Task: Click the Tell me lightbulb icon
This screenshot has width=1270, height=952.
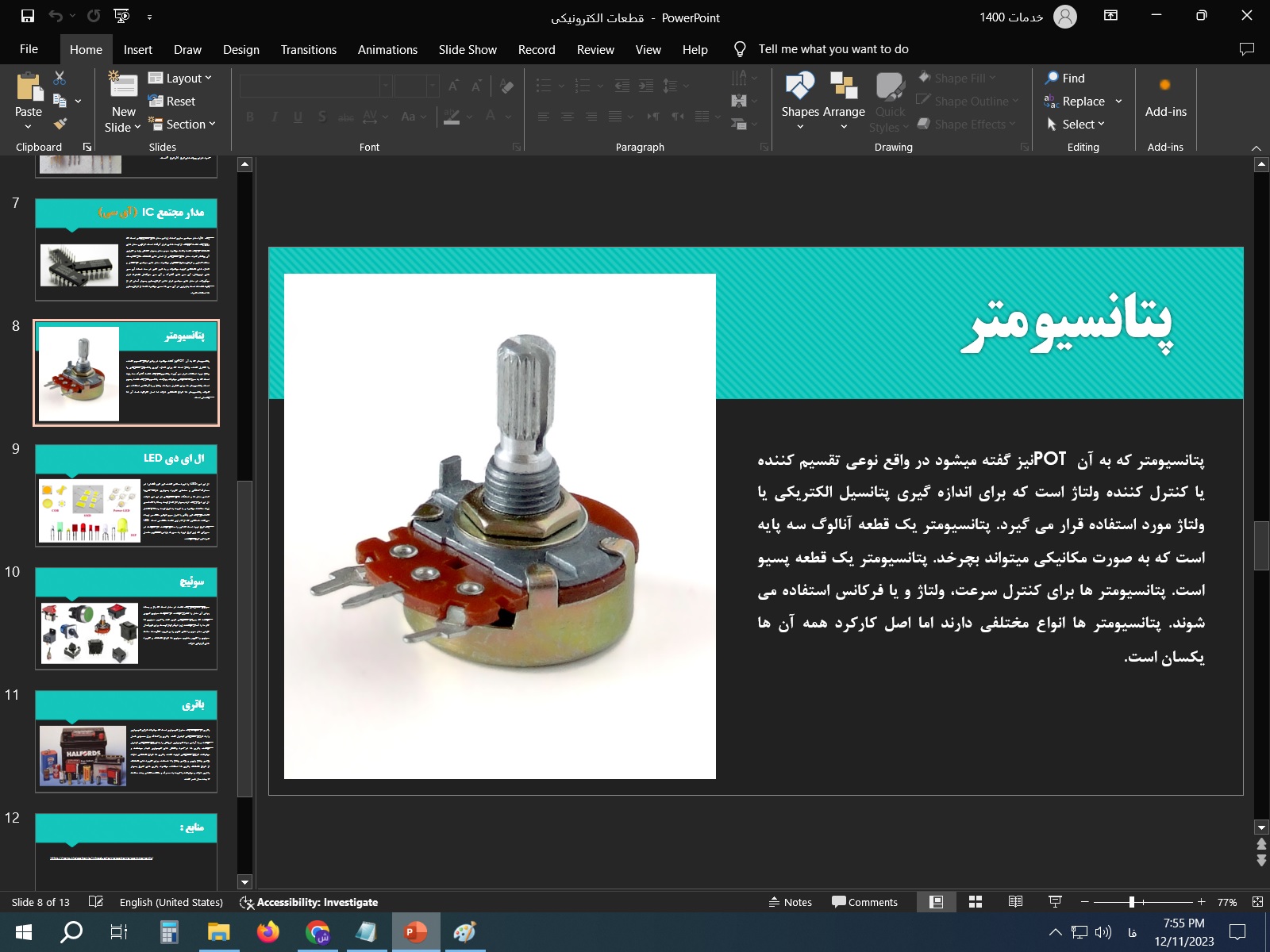Action: (x=740, y=49)
